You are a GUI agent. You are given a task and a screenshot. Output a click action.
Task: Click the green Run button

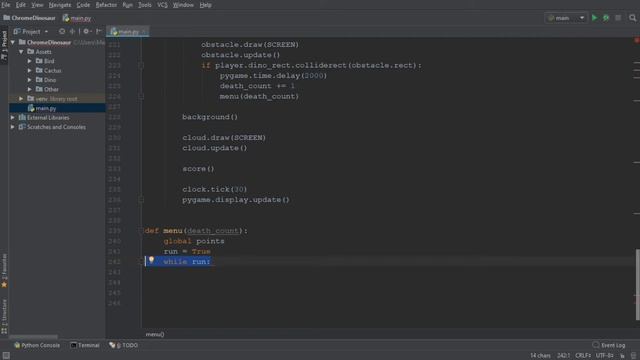[595, 18]
